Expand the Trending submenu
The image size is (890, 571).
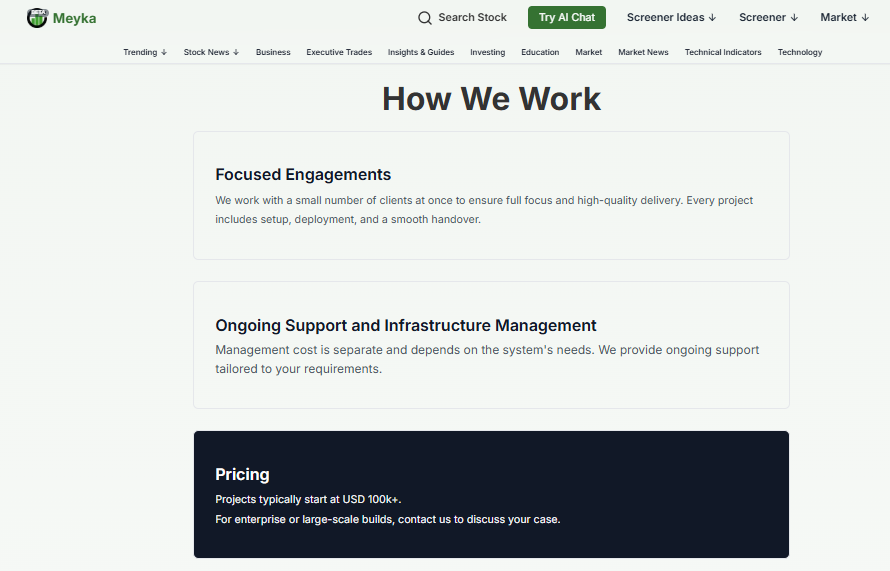point(145,52)
